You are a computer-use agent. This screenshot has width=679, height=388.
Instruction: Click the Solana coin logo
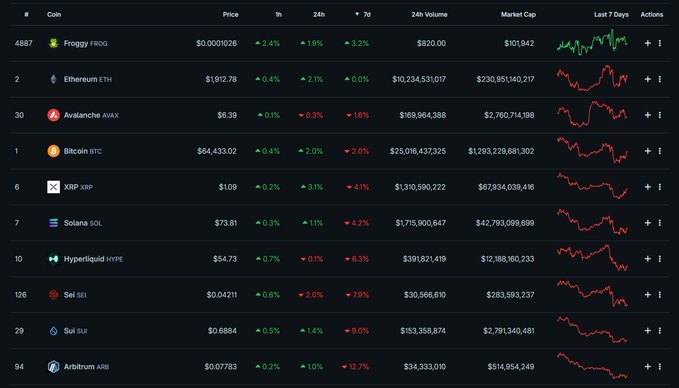pos(53,223)
